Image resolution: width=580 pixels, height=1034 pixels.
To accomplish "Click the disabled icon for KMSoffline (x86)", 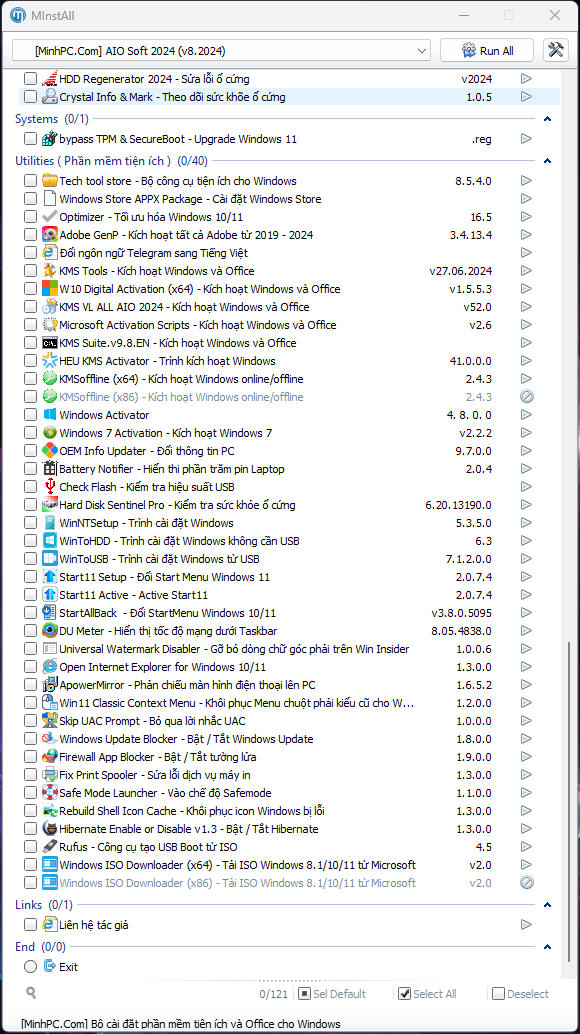I will (x=526, y=397).
